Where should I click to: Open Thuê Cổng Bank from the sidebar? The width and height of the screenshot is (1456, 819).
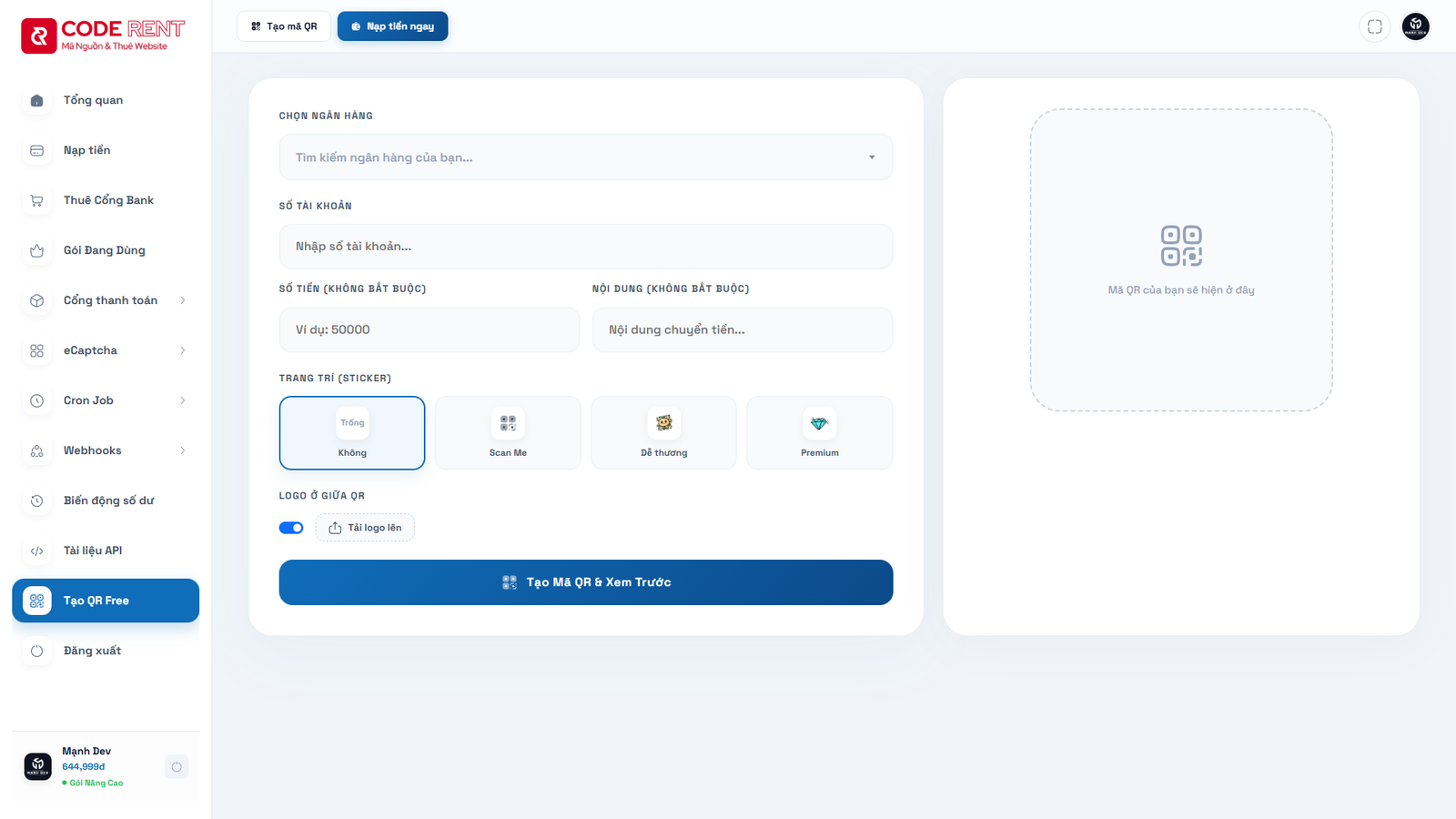[107, 200]
